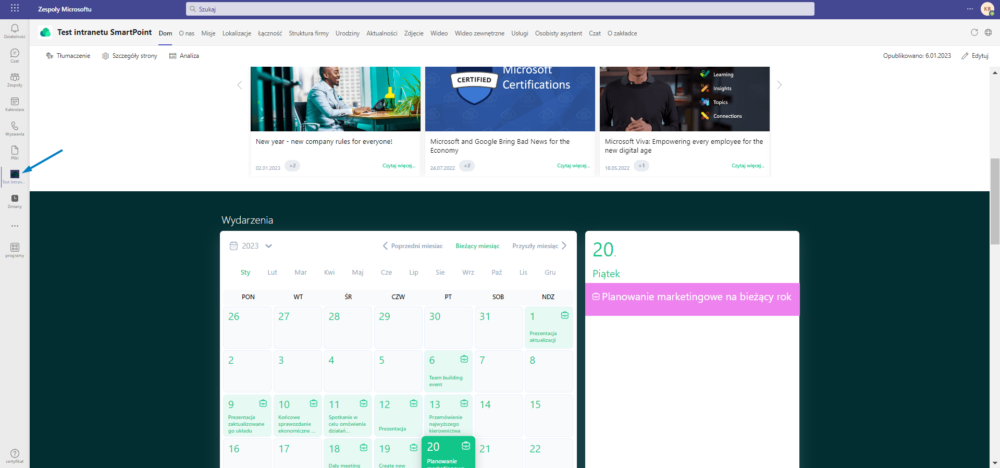1000x468 pixels.
Task: Open website globe icon at top right
Action: [x=989, y=32]
